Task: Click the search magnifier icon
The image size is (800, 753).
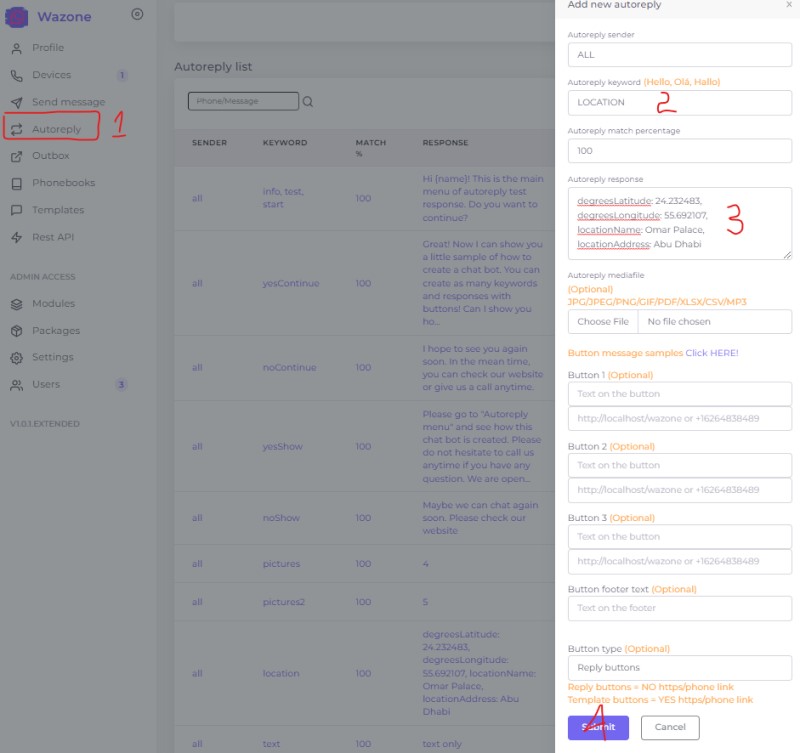Action: [308, 101]
